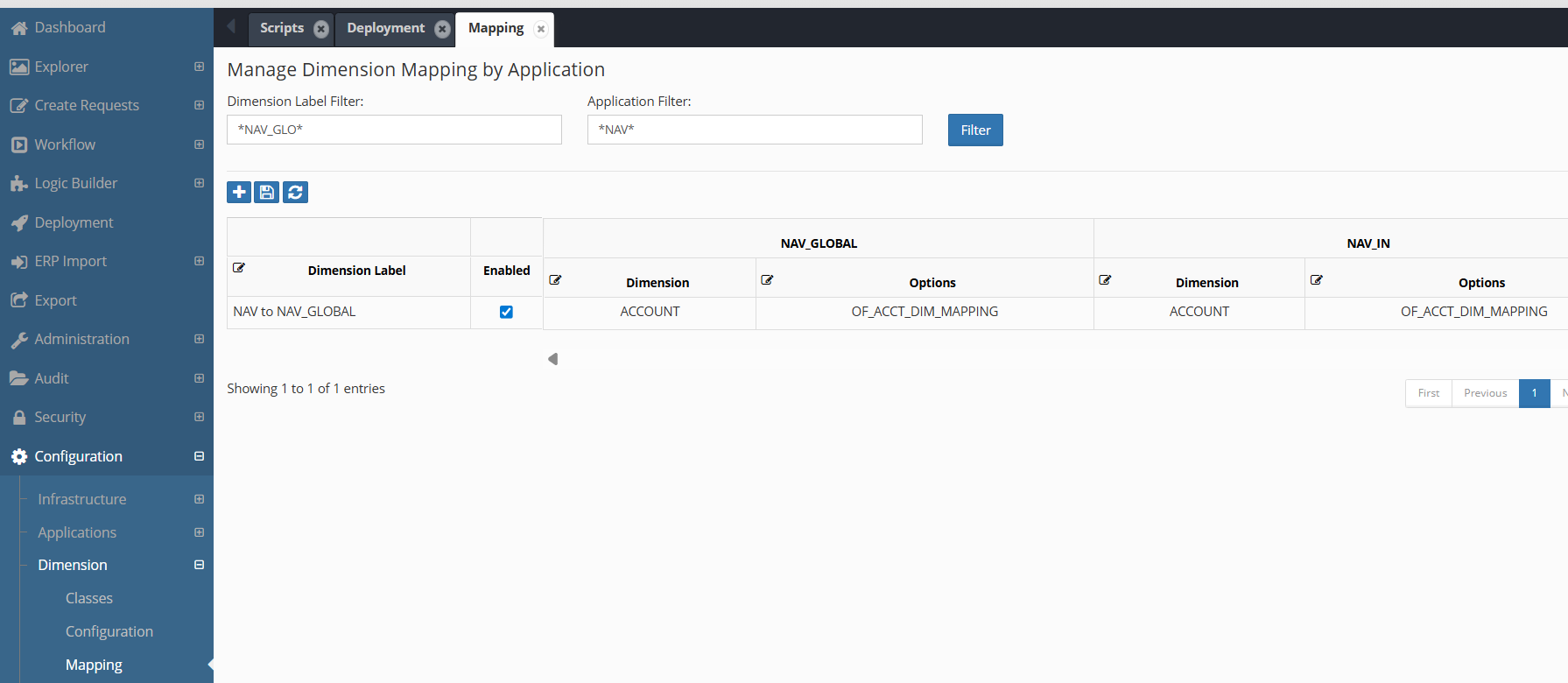Uncheck Enabled for NAV to NAV_GLOBAL
Image resolution: width=1568 pixels, height=683 pixels.
[x=506, y=312]
